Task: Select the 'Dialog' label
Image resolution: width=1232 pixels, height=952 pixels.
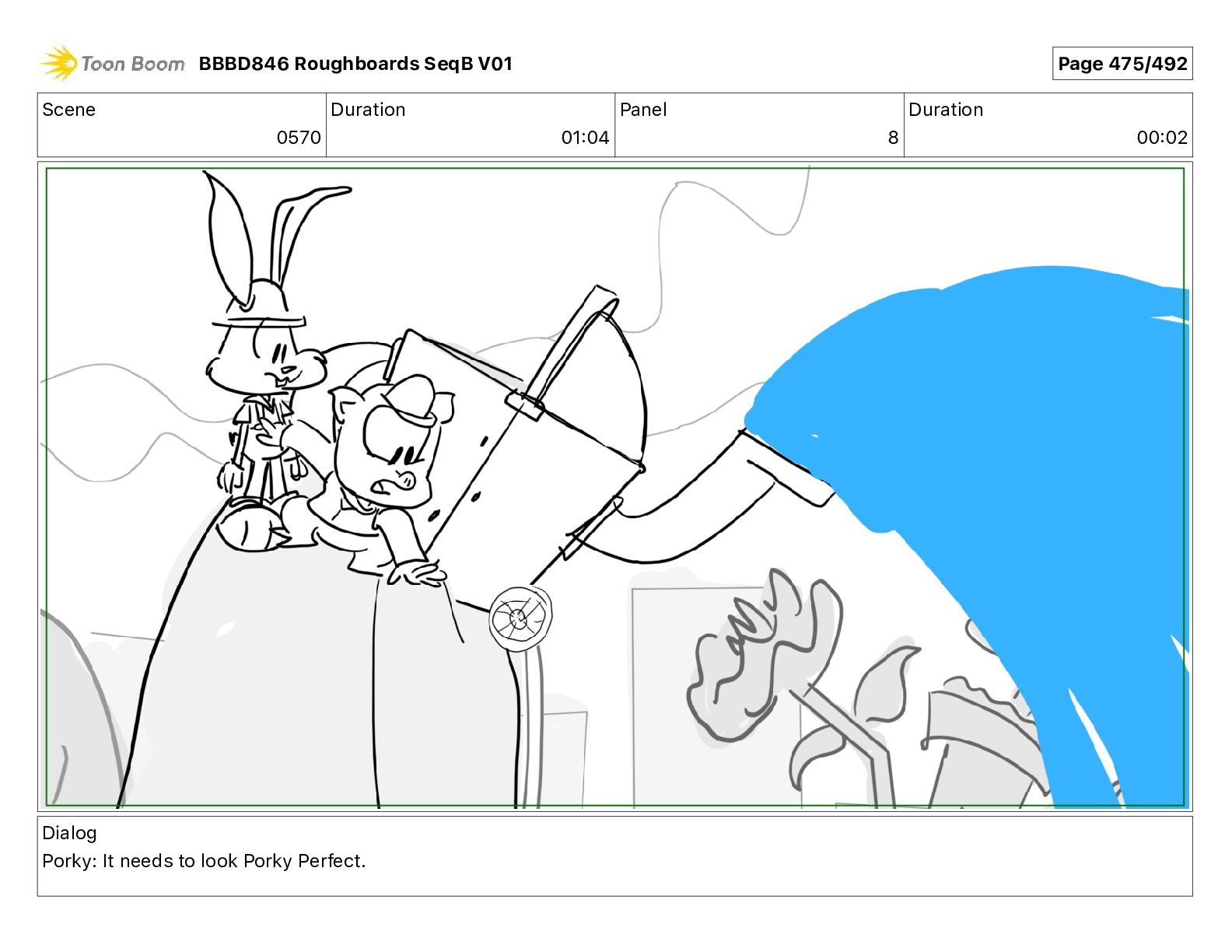Action: pos(70,833)
